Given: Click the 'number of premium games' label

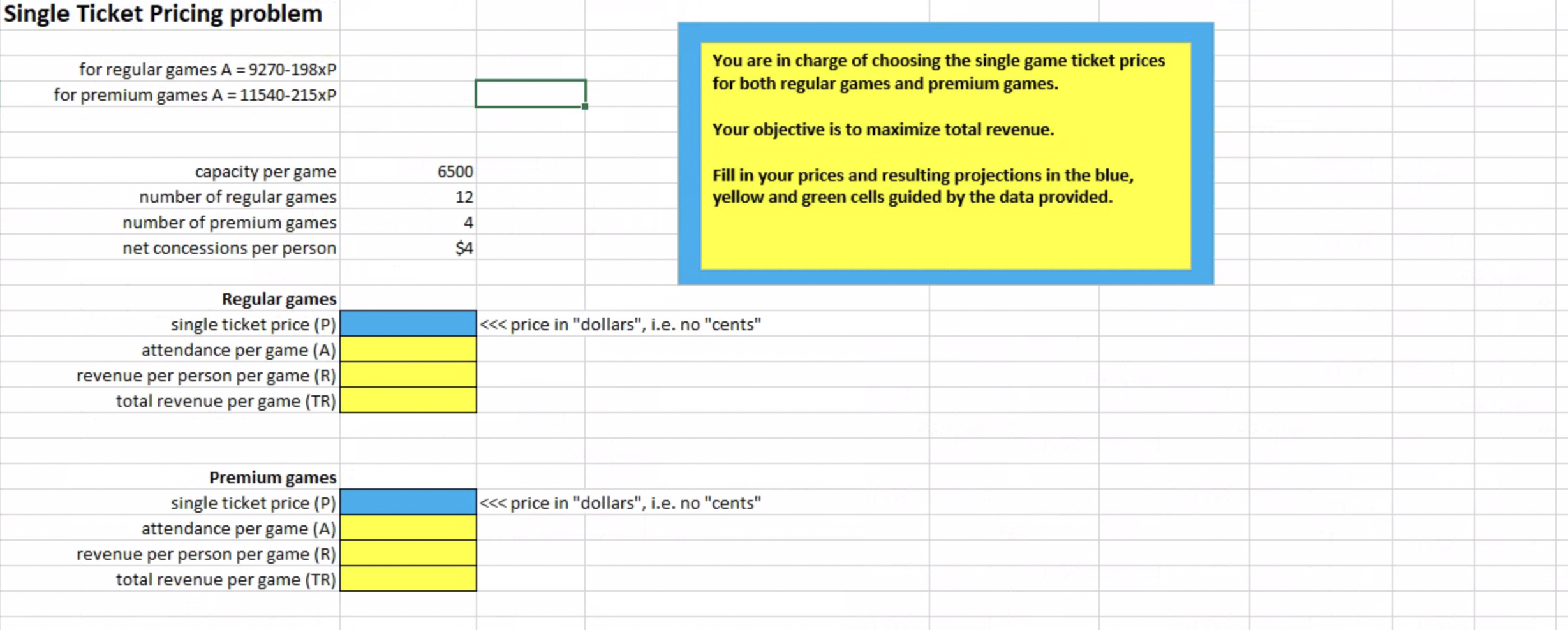Looking at the screenshot, I should point(230,223).
